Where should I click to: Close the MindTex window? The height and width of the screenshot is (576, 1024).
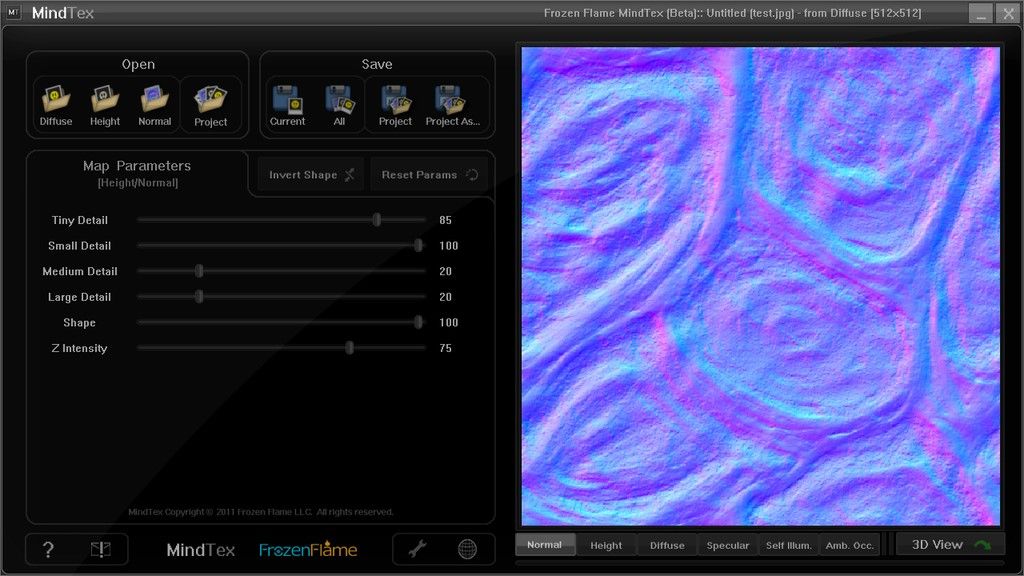pos(1008,13)
